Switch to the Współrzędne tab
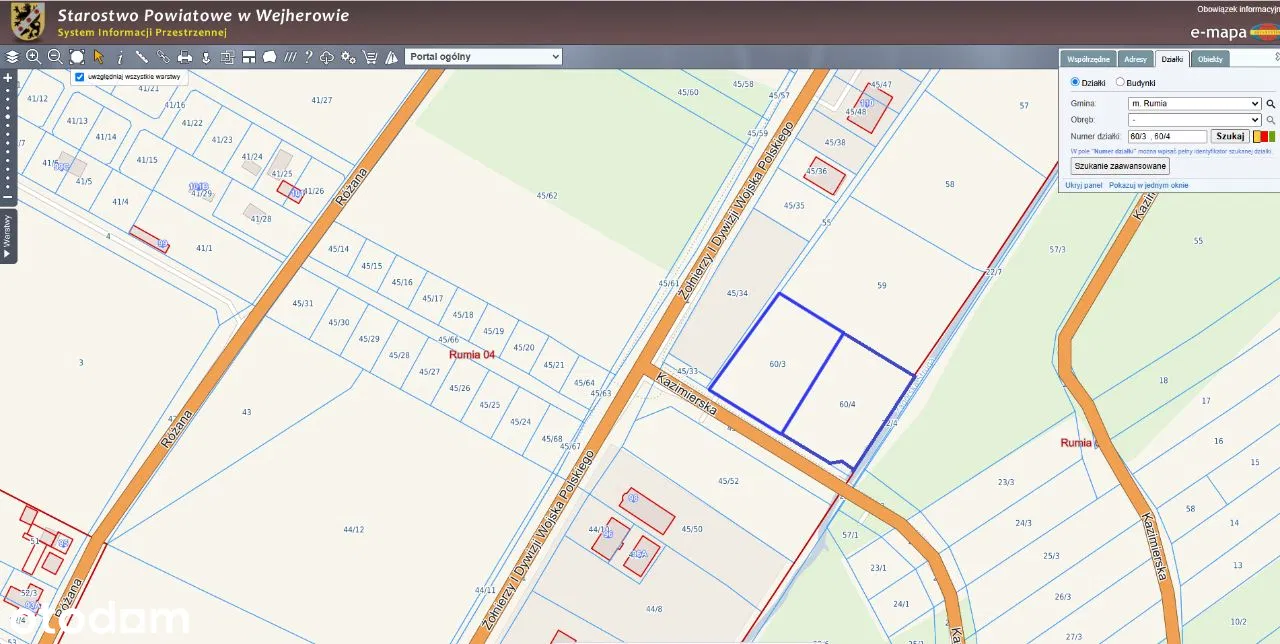Screen dimensions: 1280x644 click(x=1088, y=59)
